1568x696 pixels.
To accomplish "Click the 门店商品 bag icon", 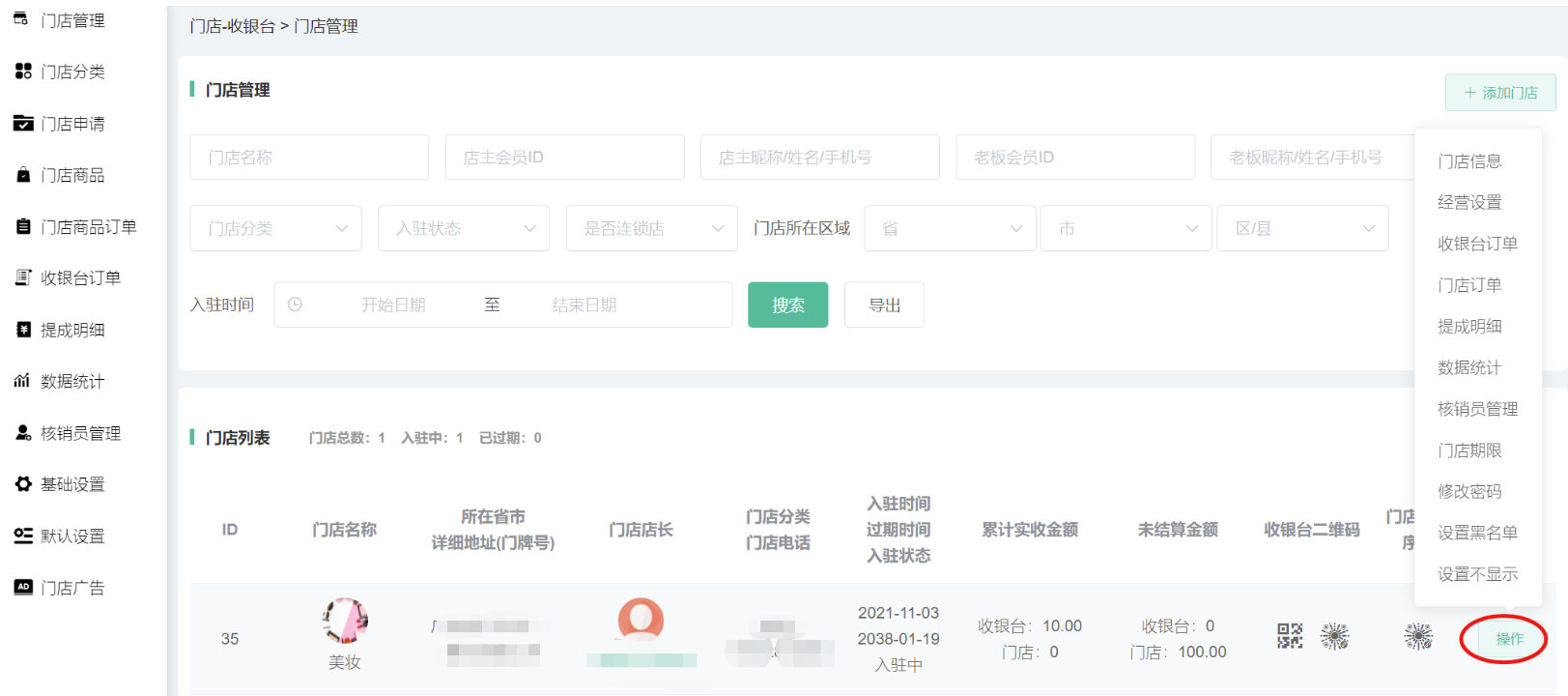I will 23,175.
